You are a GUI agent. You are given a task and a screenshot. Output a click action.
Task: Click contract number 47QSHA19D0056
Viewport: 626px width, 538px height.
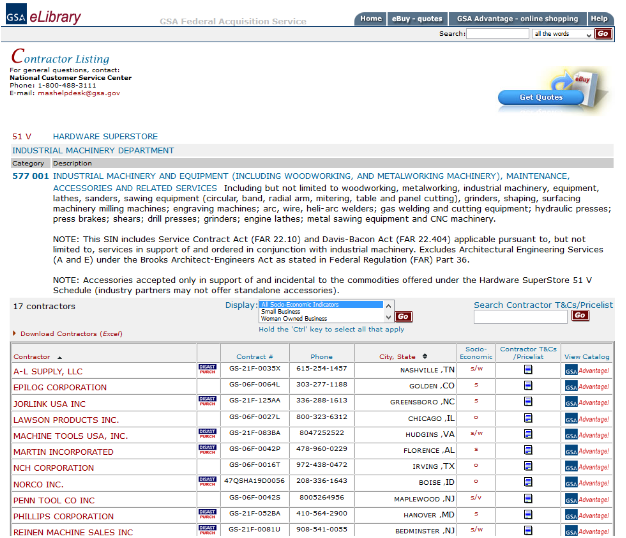click(x=254, y=481)
